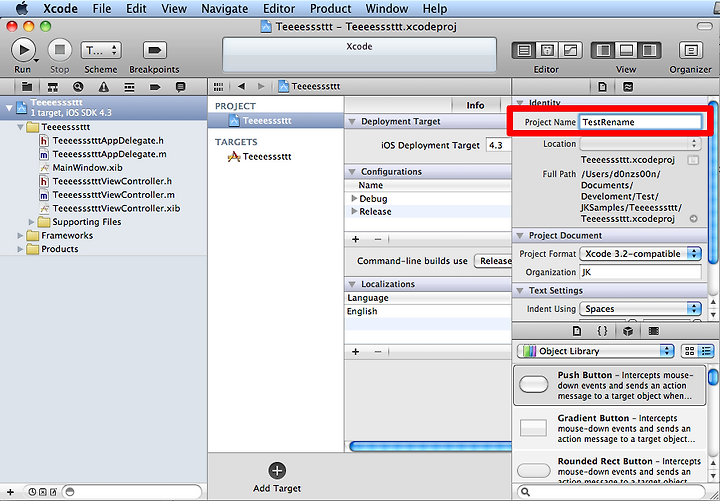Collapse the Teeeesssttt project root
The image size is (720, 501).
click(9, 108)
